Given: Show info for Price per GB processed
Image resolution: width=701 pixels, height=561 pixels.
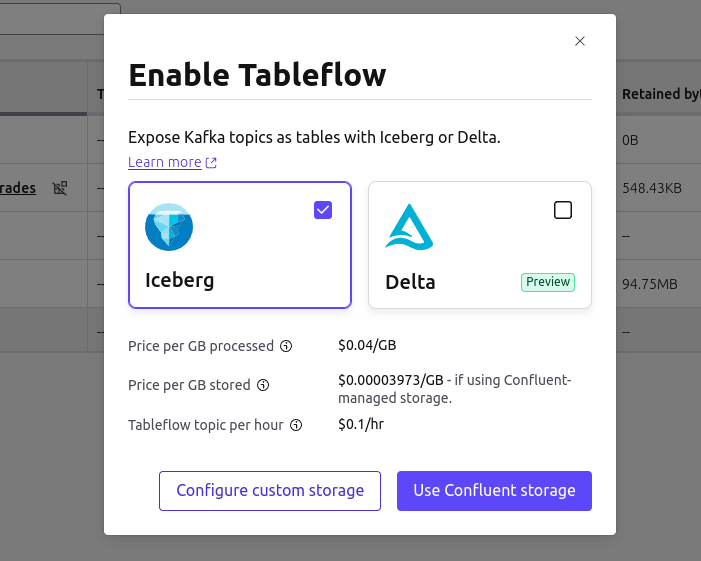Looking at the screenshot, I should [286, 346].
